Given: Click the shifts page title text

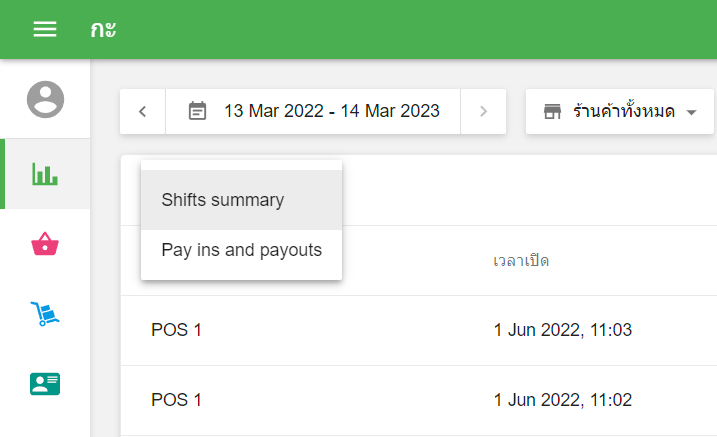Looking at the screenshot, I should [103, 29].
